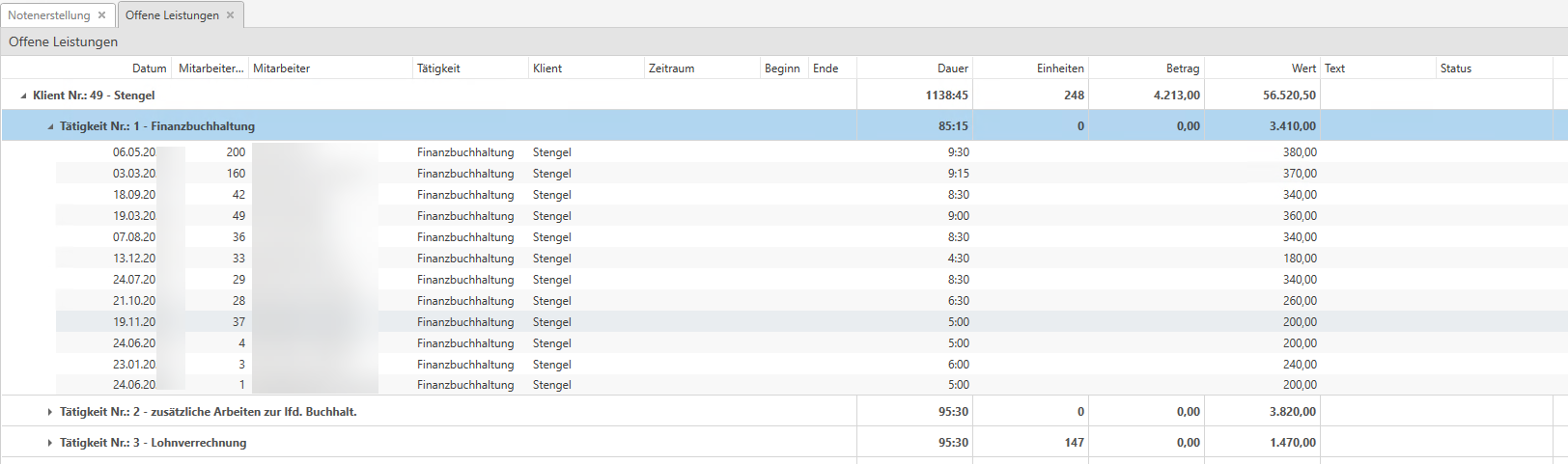1568x464 pixels.
Task: Expand Tätigkeit Nr. 2 zusätzliche Arbeiten group
Action: (50, 412)
